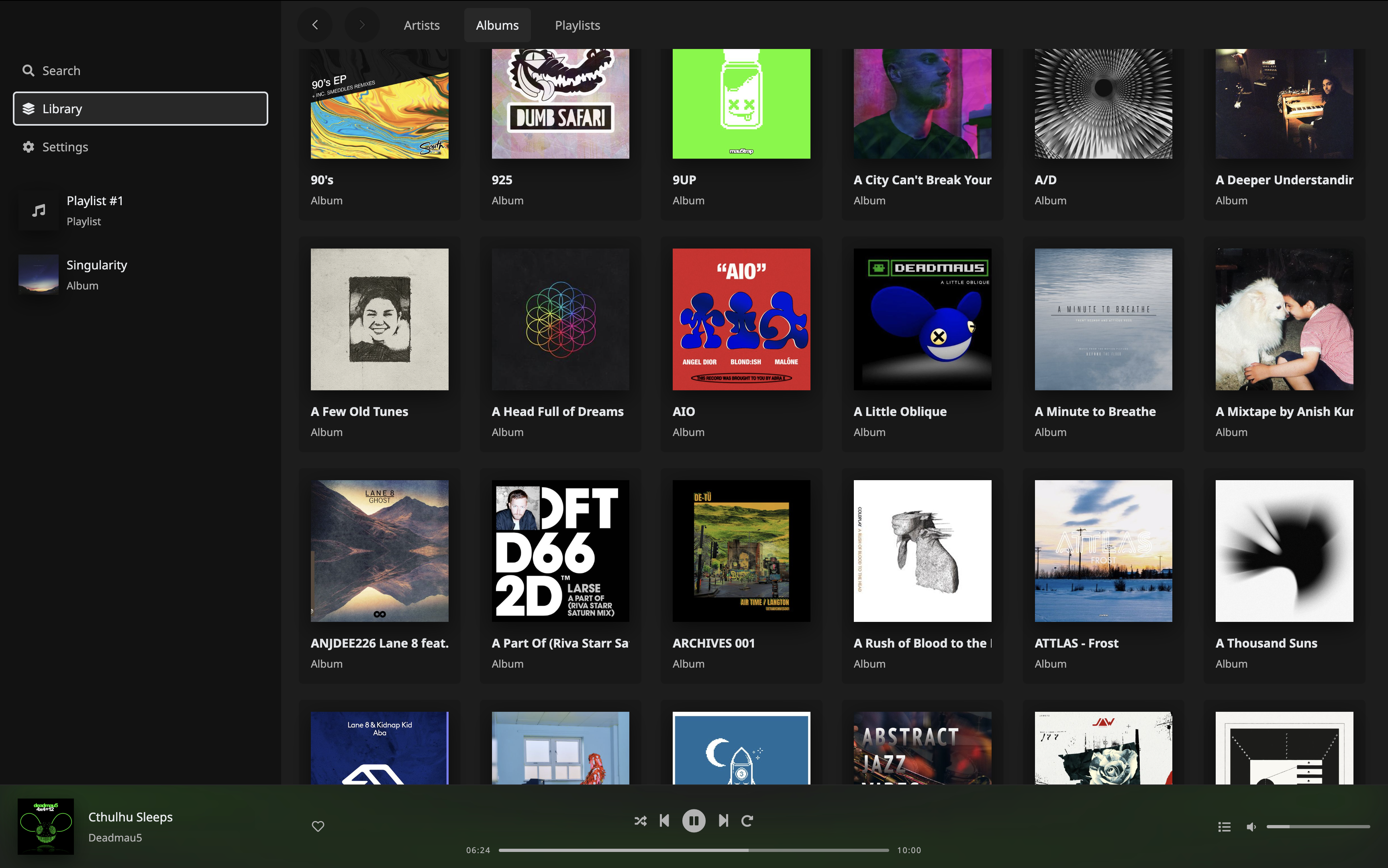Image resolution: width=1388 pixels, height=868 pixels.
Task: Toggle shuffle playback
Action: tap(640, 820)
